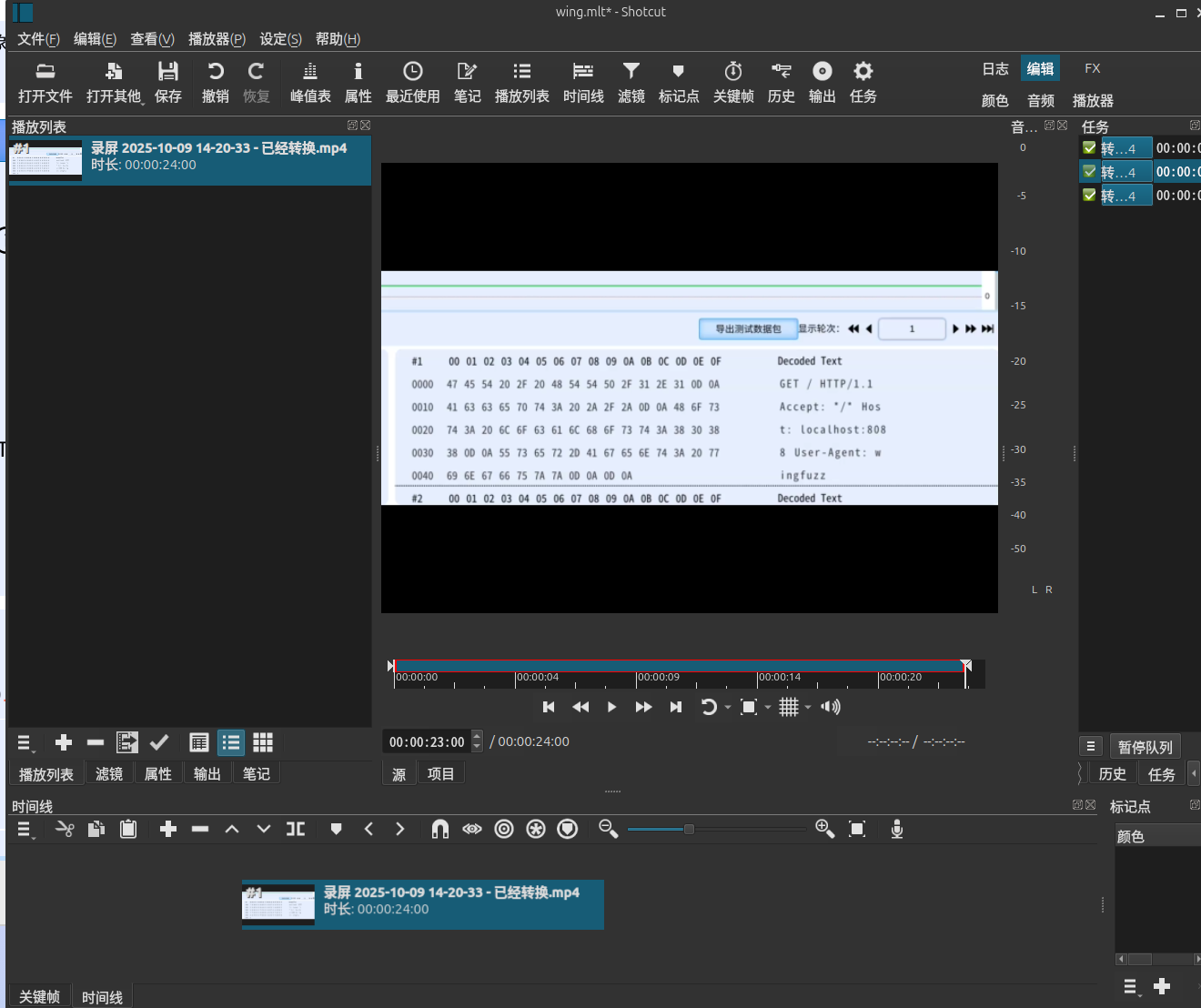Screen dimensions: 1201x1008
Task: Switch to the 音频 audio layout button
Action: (1041, 101)
